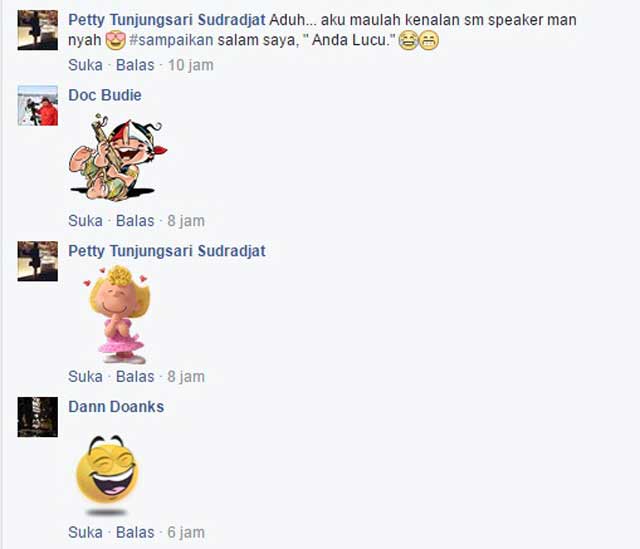640x549 pixels.
Task: Click Dann Doanks' dark profile picture
Action: click(x=38, y=417)
